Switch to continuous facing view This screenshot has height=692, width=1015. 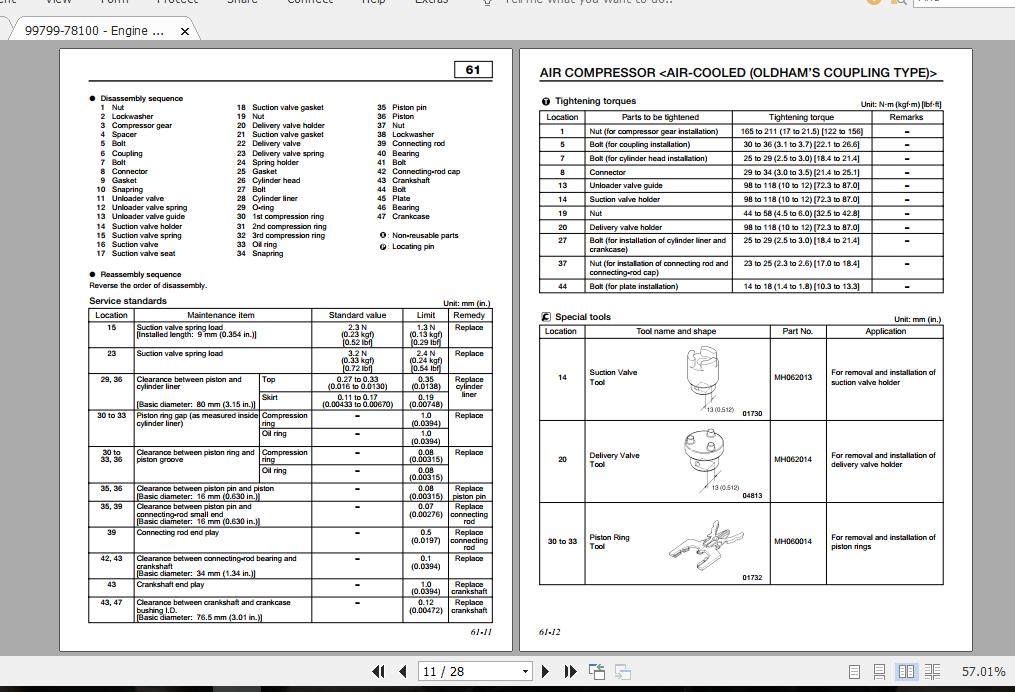(x=932, y=671)
